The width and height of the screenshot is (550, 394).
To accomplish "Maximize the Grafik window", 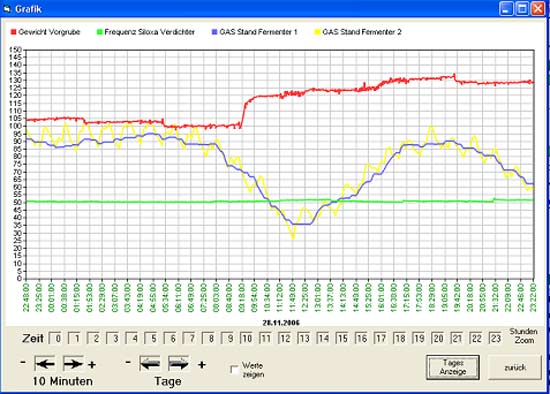I will [522, 9].
